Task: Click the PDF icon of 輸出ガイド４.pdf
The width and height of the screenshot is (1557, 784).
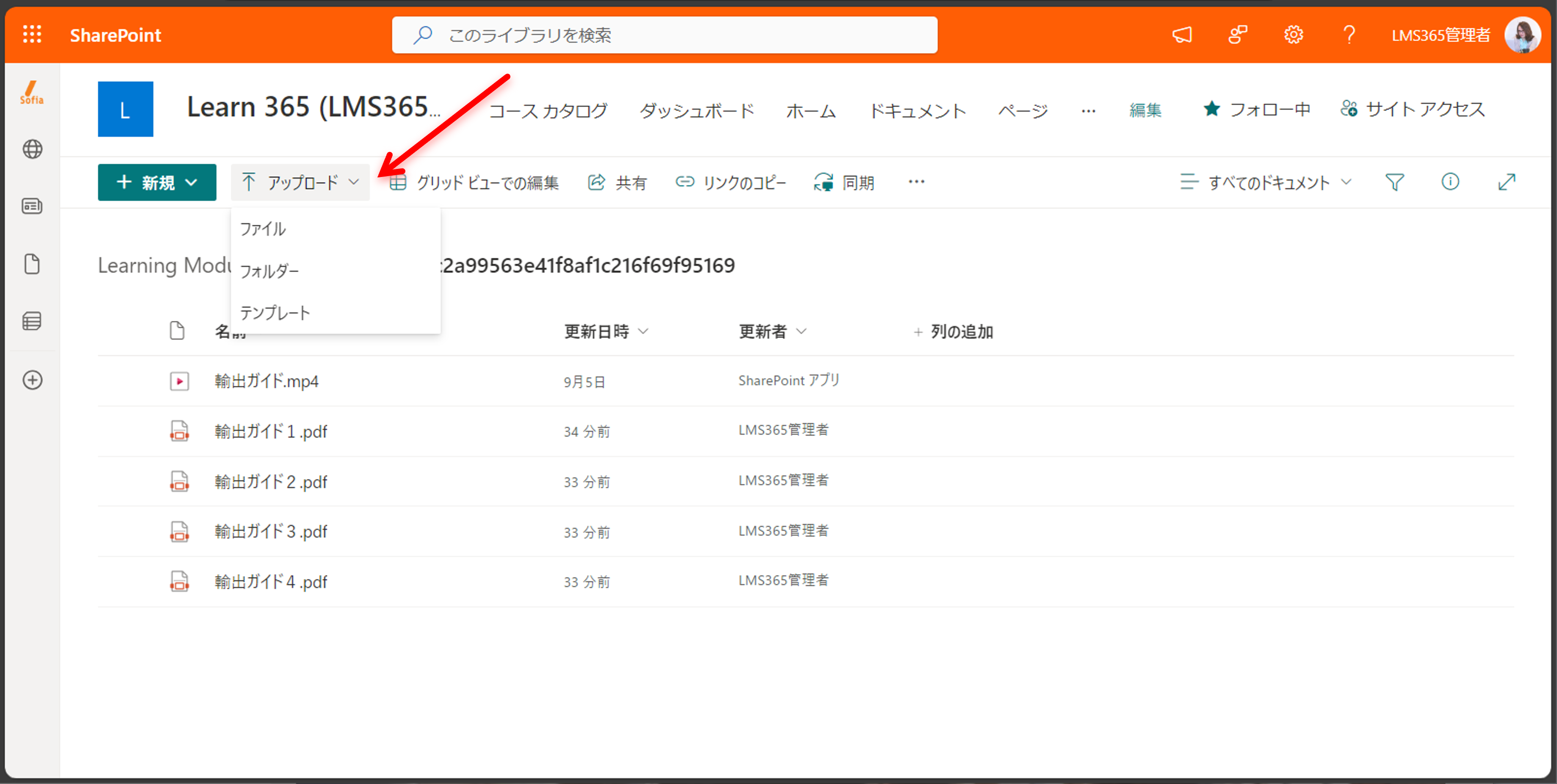Action: pos(180,582)
